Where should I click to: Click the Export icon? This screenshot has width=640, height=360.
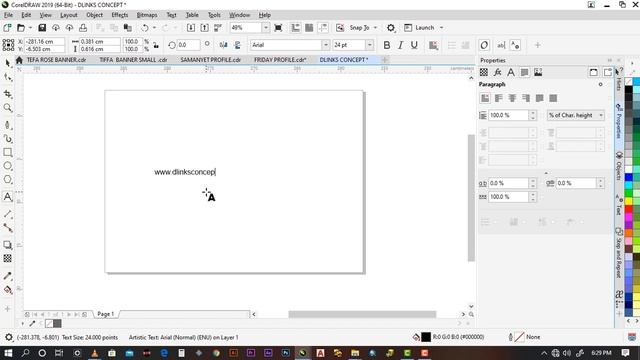click(204, 28)
